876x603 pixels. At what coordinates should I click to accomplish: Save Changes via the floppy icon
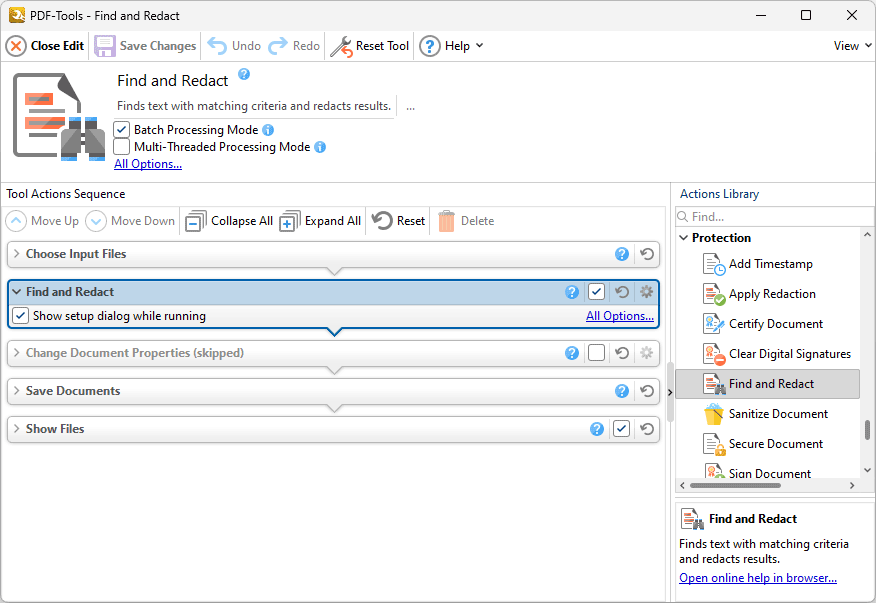(104, 46)
